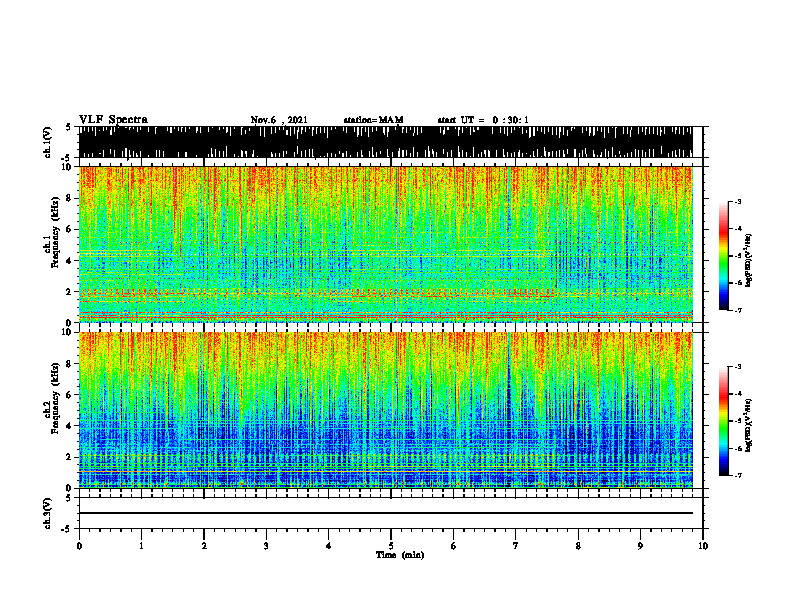Viewport: 792px width, 612px height.
Task: Click inside the ch.1 spectrogram panel
Action: pyautogui.click(x=385, y=244)
